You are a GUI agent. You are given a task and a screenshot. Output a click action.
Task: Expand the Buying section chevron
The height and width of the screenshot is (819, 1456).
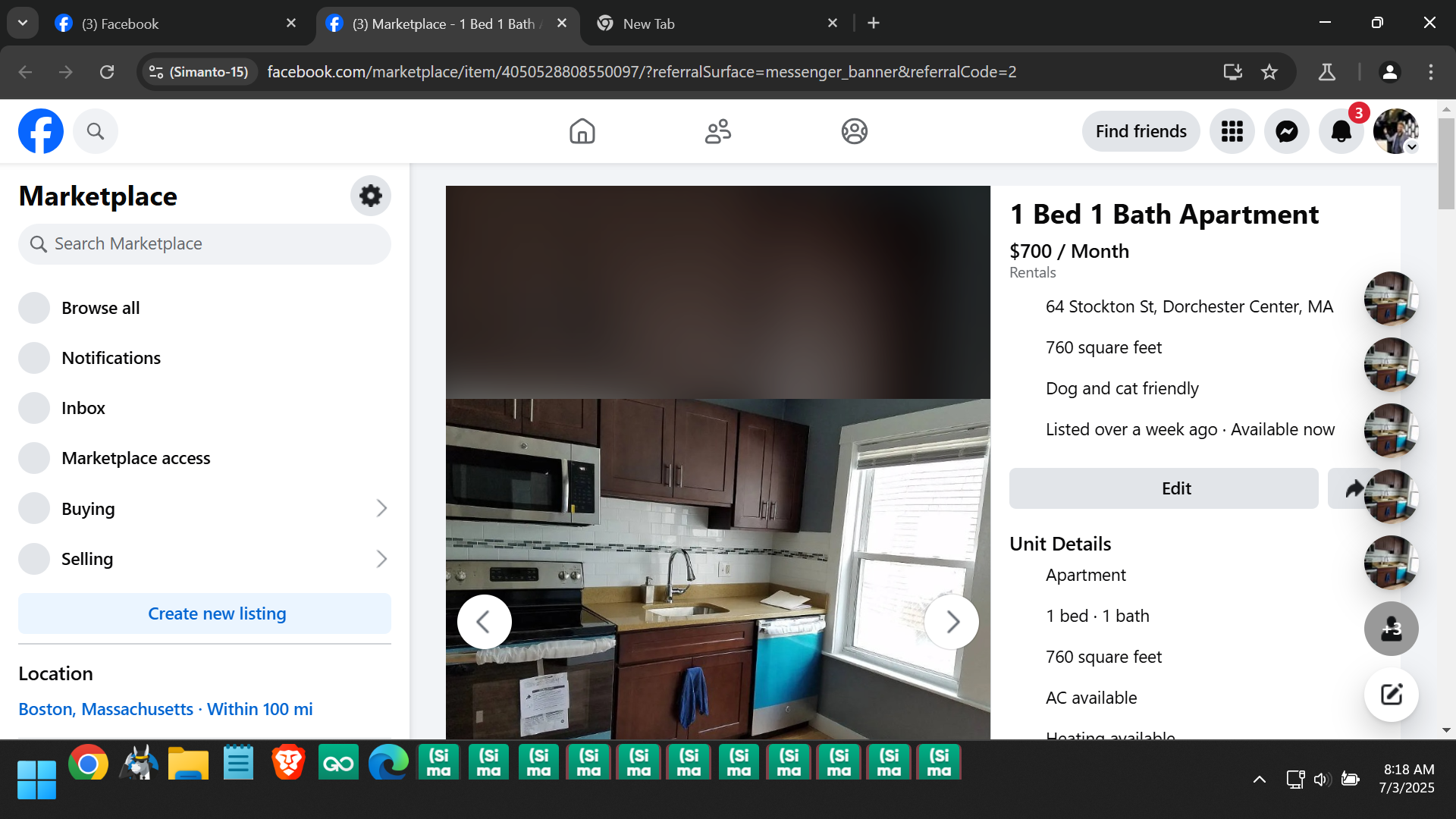381,508
